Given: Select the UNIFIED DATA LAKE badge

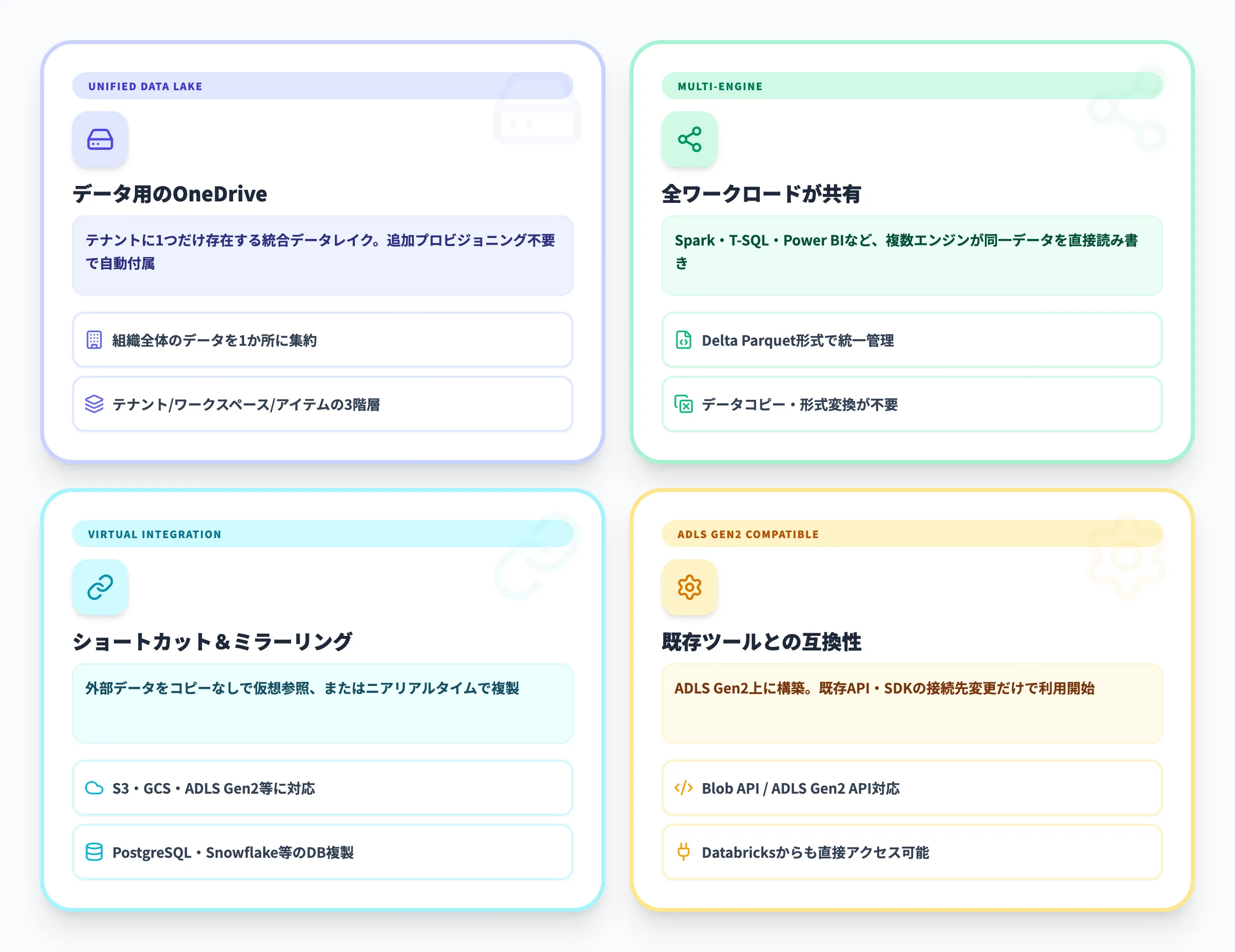Looking at the screenshot, I should click(x=145, y=86).
